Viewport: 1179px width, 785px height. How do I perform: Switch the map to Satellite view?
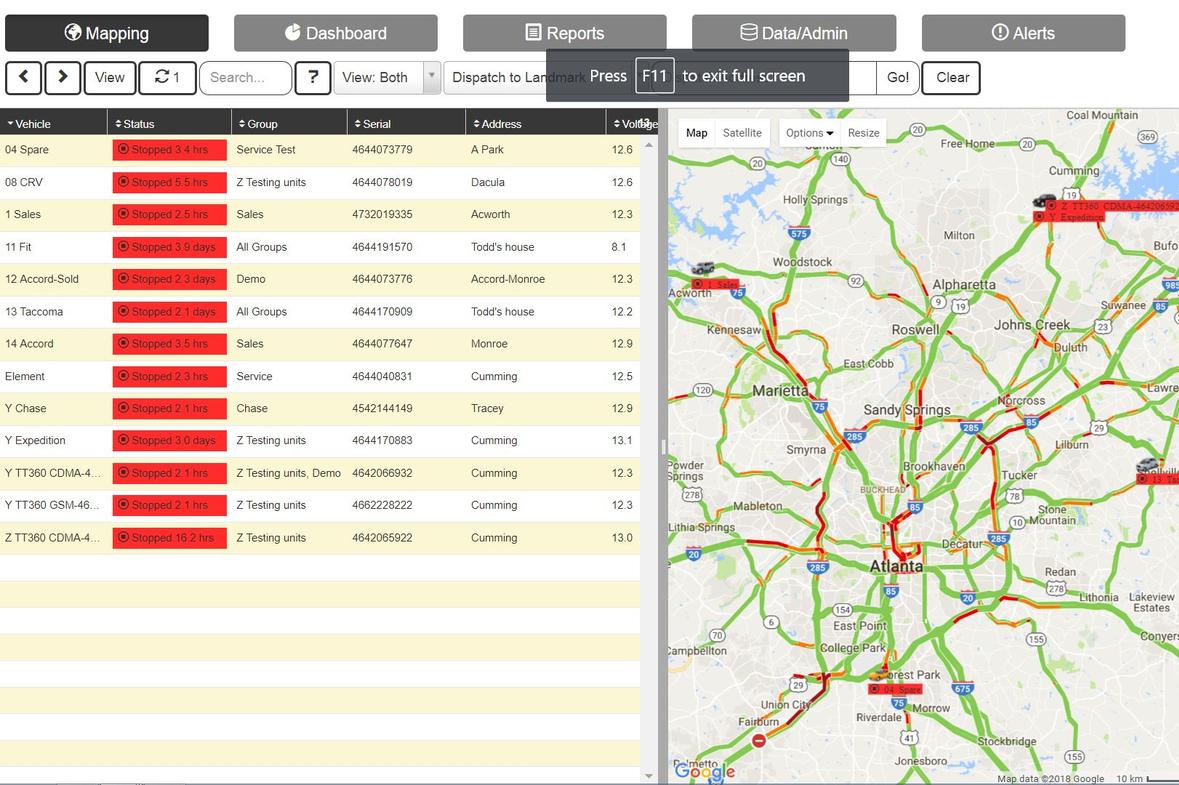click(x=742, y=133)
